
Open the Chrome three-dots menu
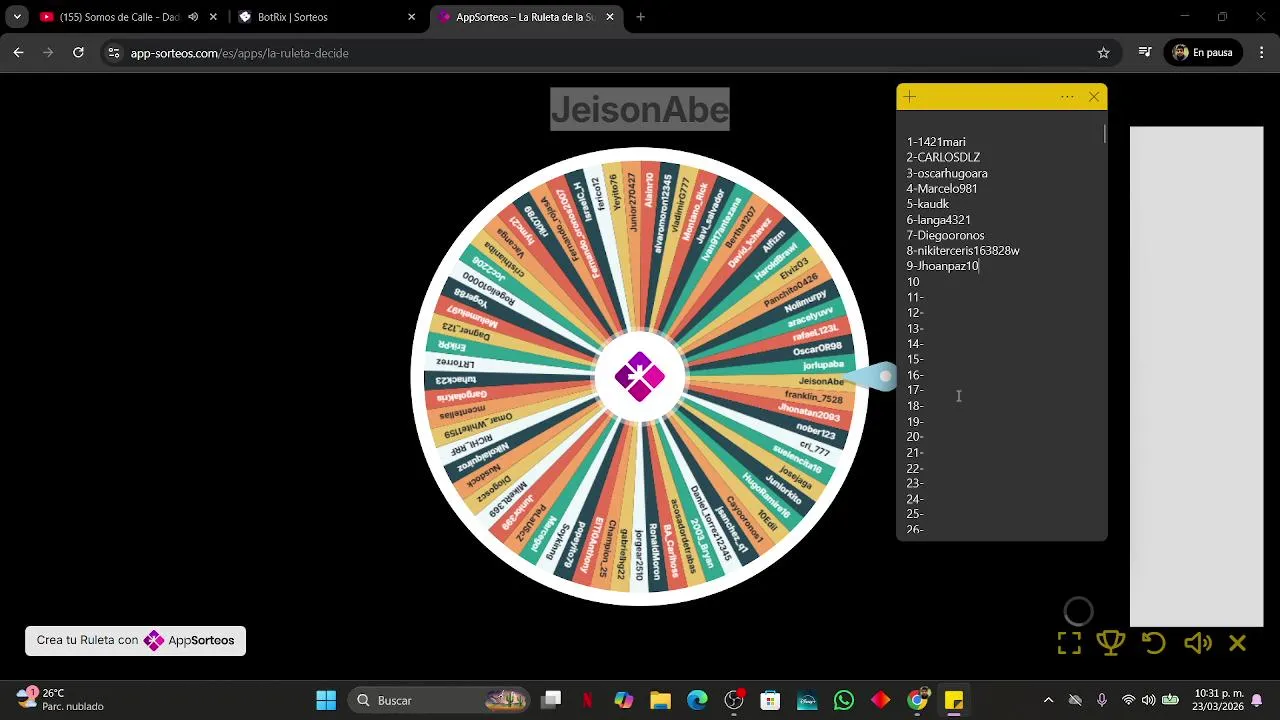click(1262, 53)
